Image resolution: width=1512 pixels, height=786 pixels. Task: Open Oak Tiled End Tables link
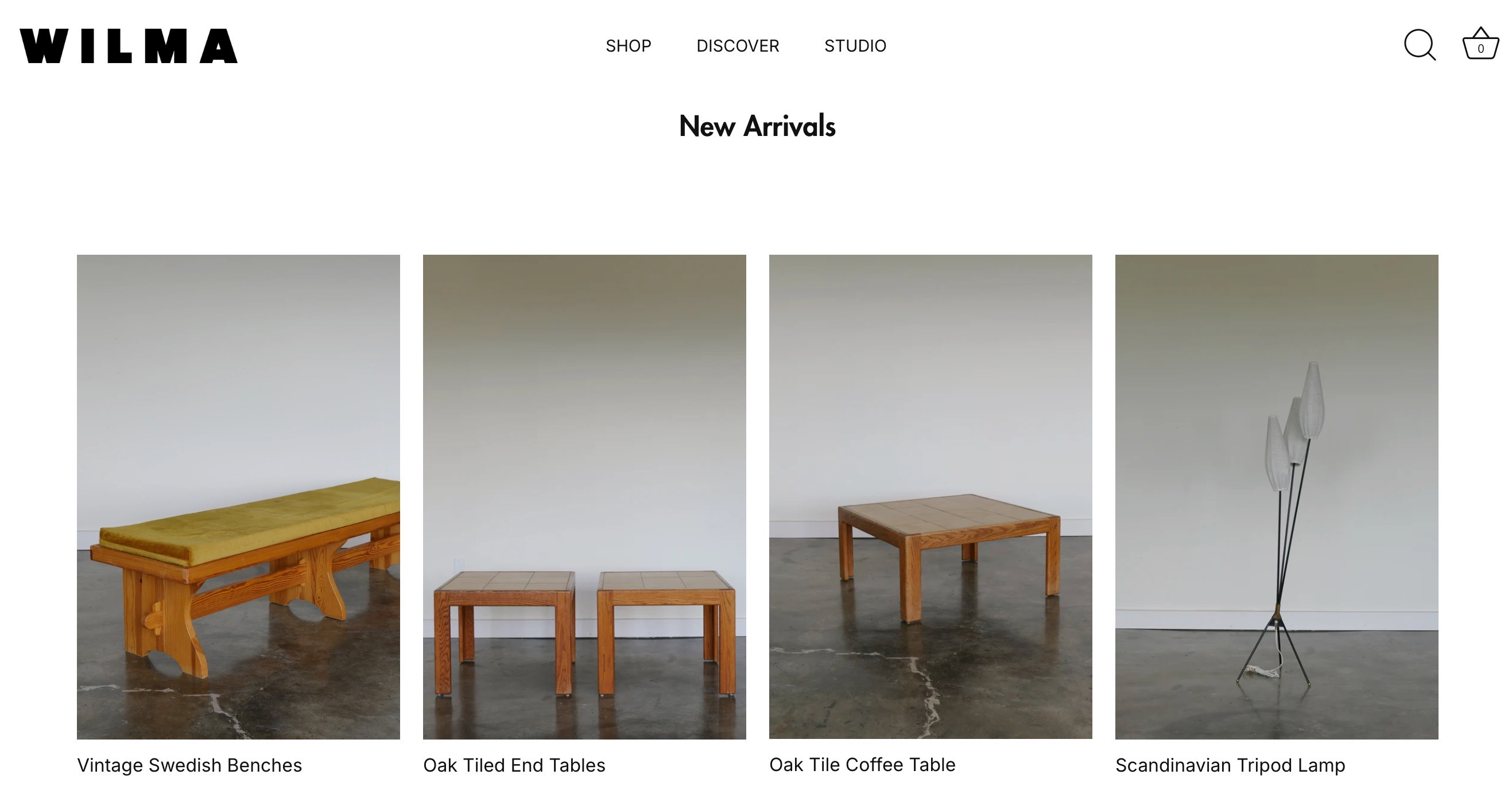point(514,765)
